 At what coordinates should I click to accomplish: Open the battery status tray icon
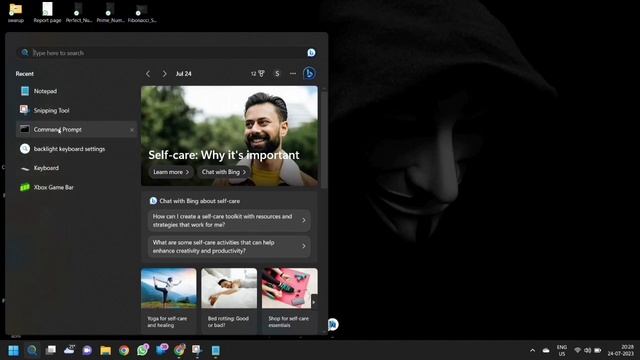(x=598, y=351)
